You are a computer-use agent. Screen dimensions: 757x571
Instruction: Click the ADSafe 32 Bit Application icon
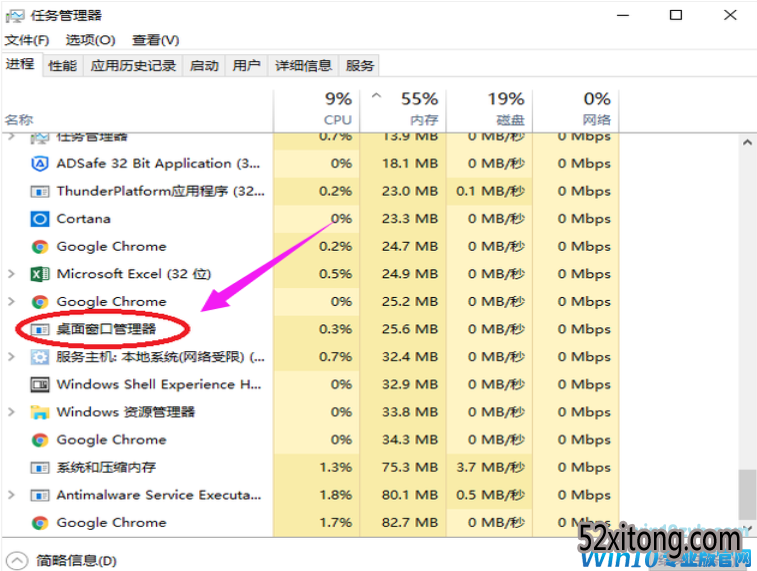40,164
